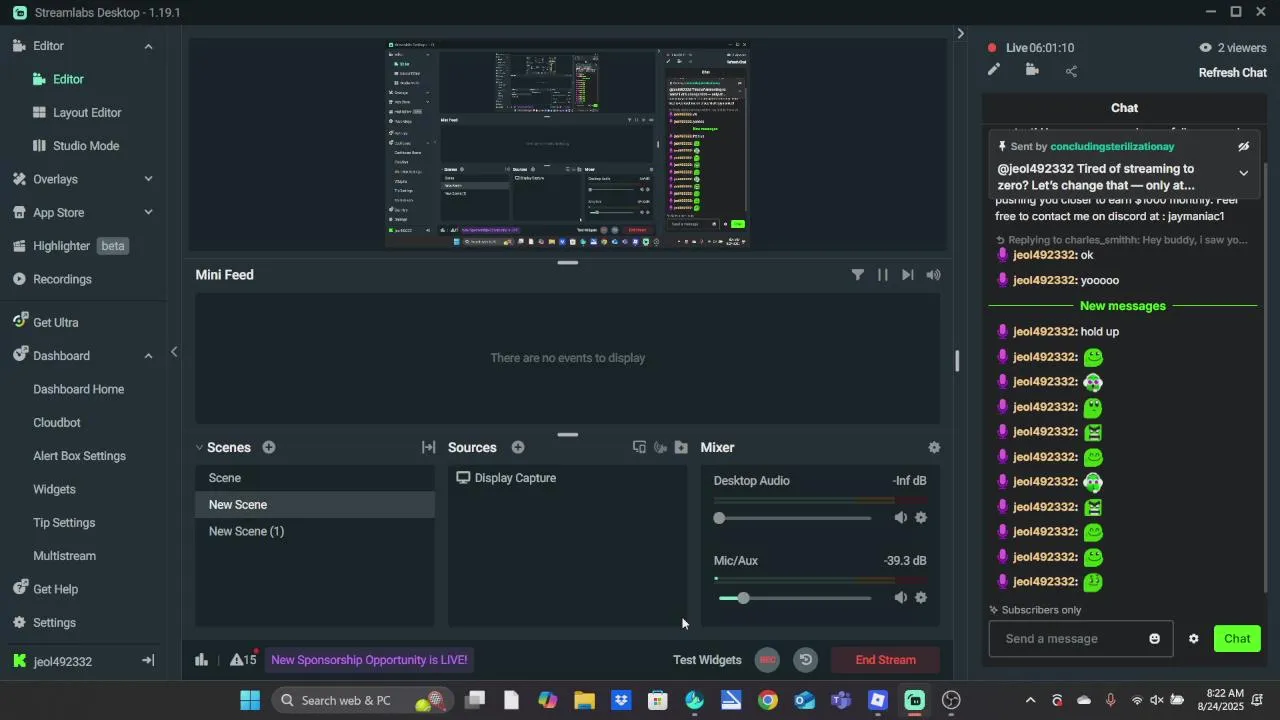Share the stream with the share icon

[1071, 71]
